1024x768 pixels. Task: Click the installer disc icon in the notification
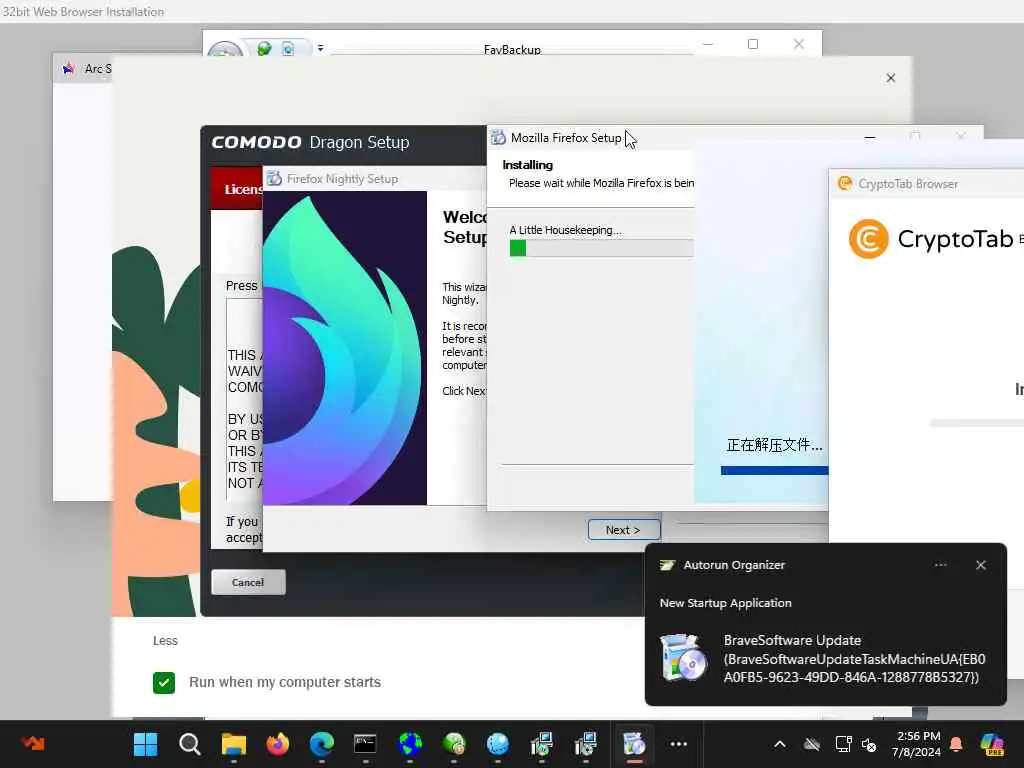pyautogui.click(x=682, y=658)
